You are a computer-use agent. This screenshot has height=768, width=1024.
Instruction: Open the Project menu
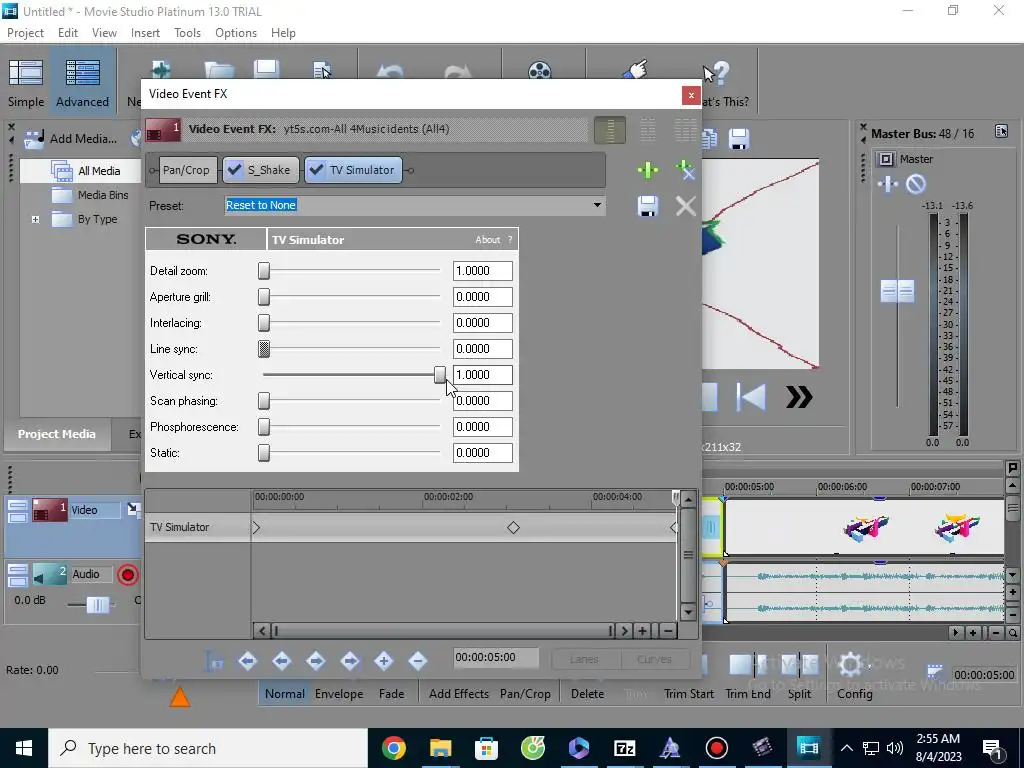(x=25, y=33)
